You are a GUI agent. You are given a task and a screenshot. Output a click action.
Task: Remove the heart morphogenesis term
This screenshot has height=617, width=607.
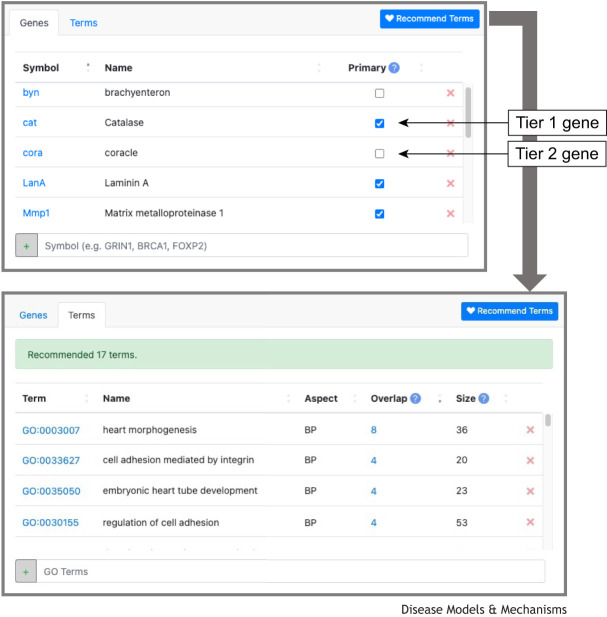(530, 430)
